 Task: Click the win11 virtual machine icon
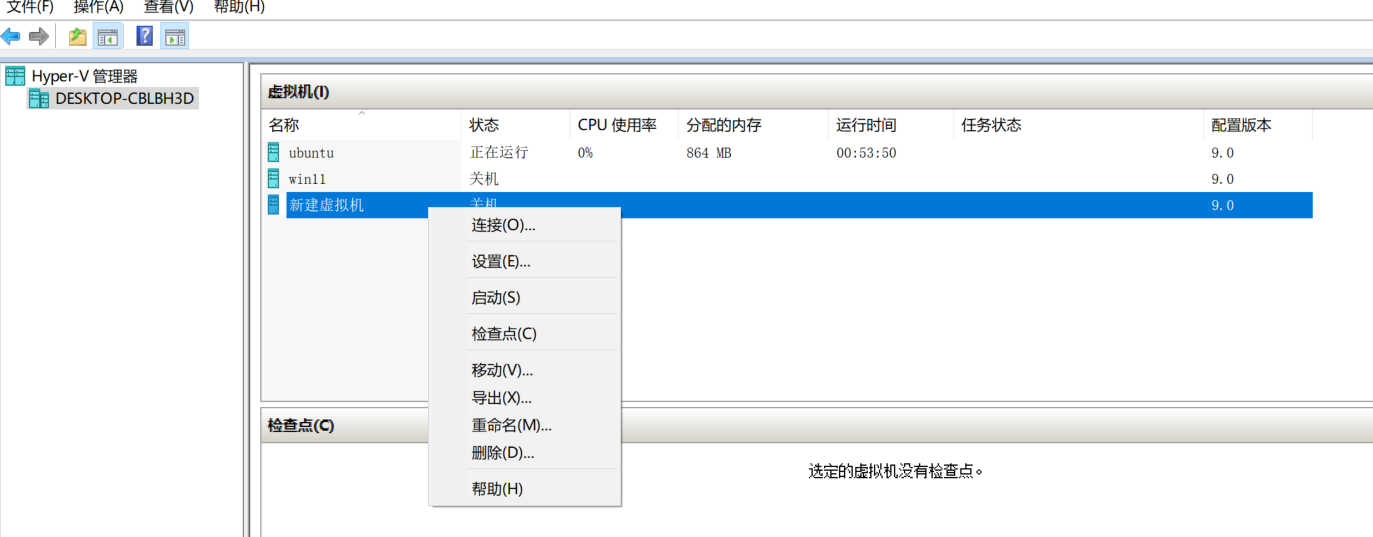click(x=273, y=179)
